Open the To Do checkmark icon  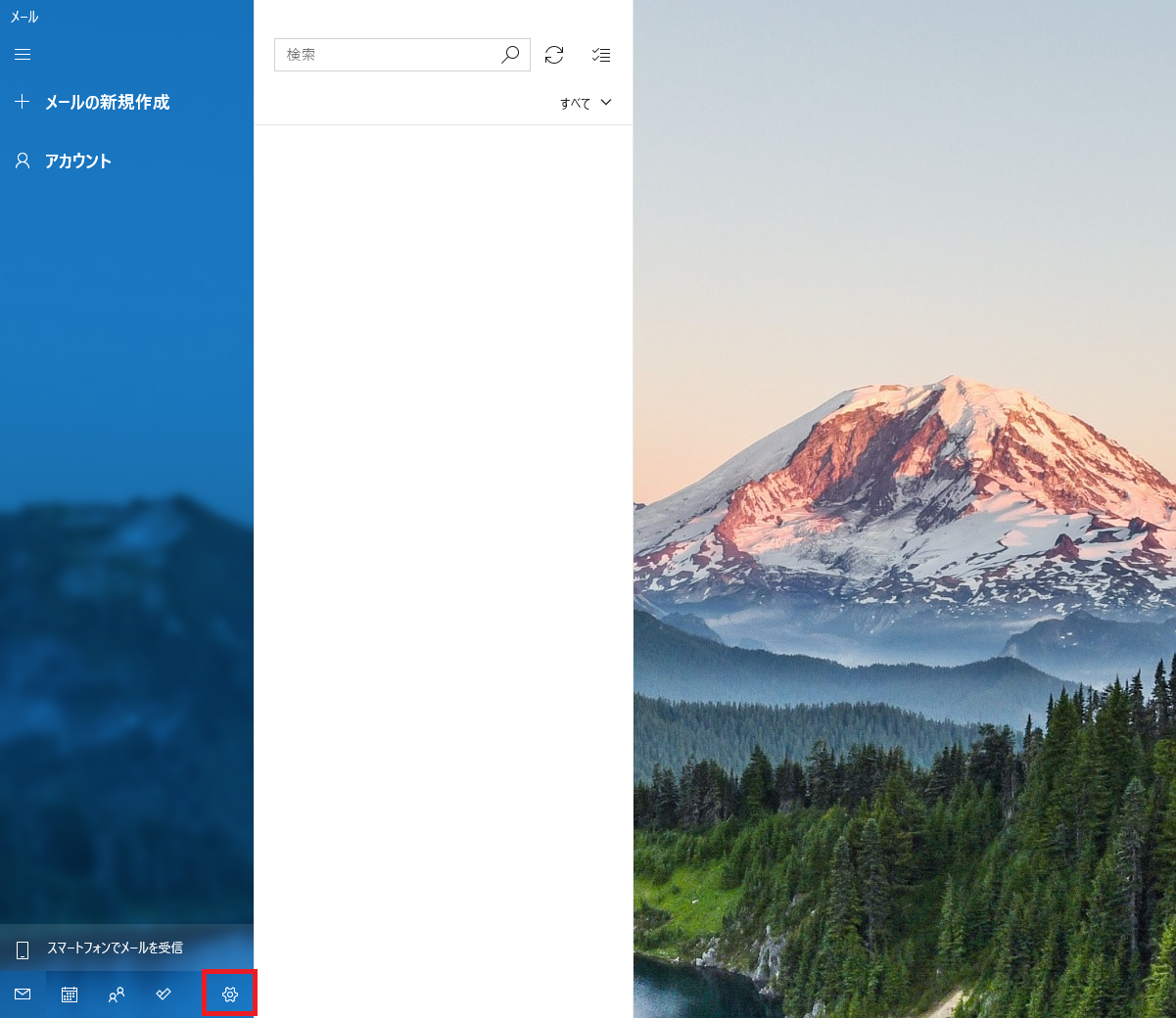(x=164, y=995)
